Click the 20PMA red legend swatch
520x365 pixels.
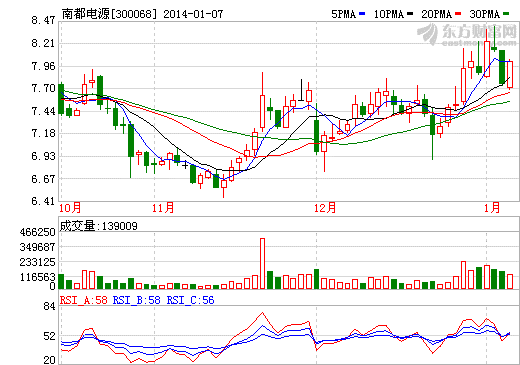tap(458, 14)
